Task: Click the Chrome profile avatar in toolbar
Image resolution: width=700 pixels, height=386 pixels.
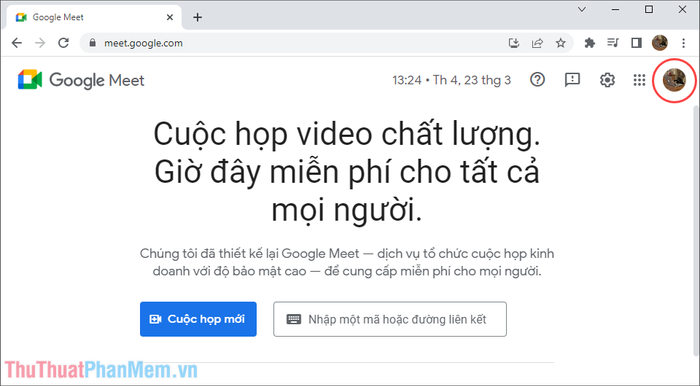Action: tap(659, 43)
